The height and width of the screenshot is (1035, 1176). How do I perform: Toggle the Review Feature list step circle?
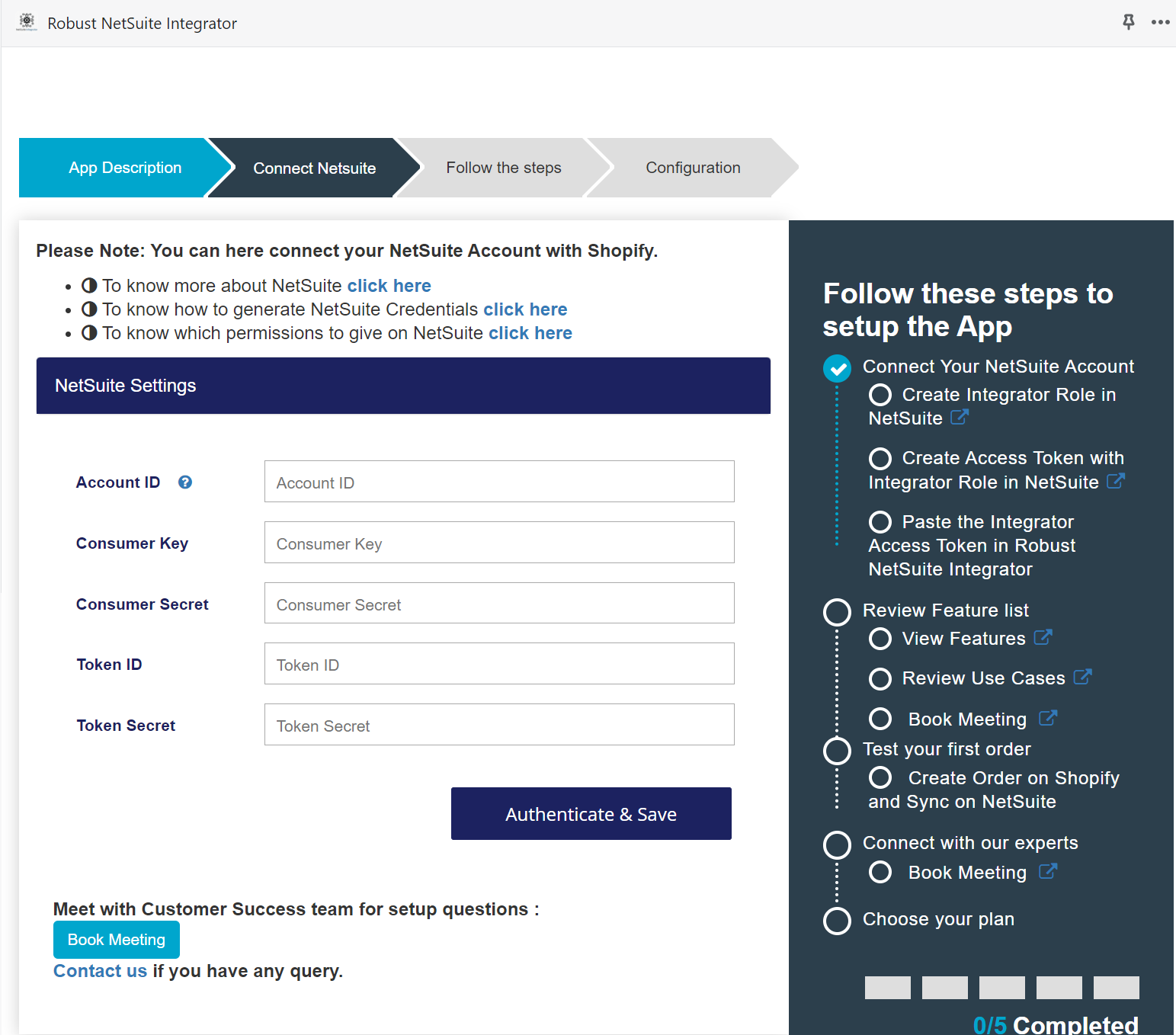[x=837, y=612]
